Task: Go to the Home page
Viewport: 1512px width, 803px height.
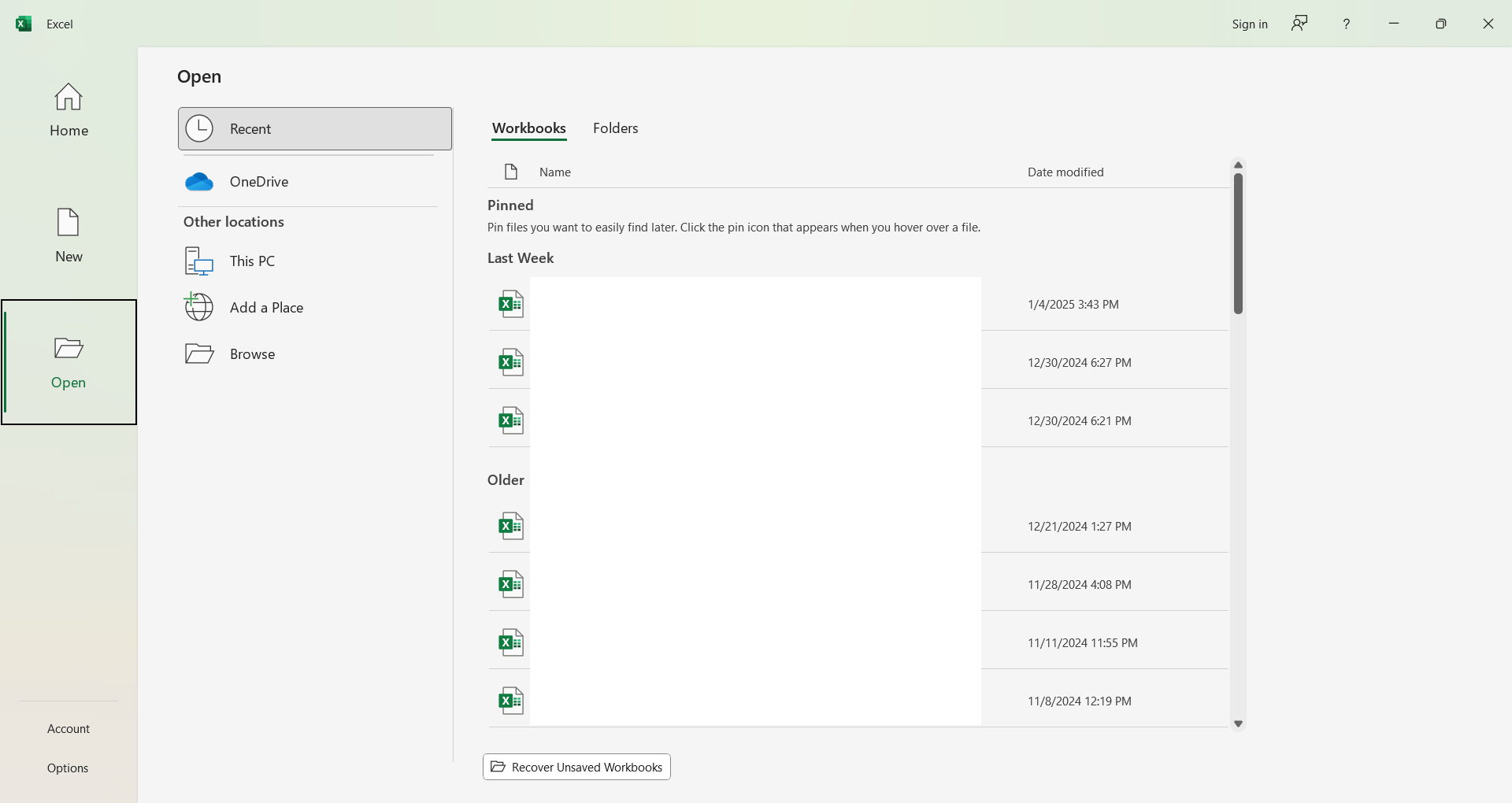Action: tap(69, 110)
